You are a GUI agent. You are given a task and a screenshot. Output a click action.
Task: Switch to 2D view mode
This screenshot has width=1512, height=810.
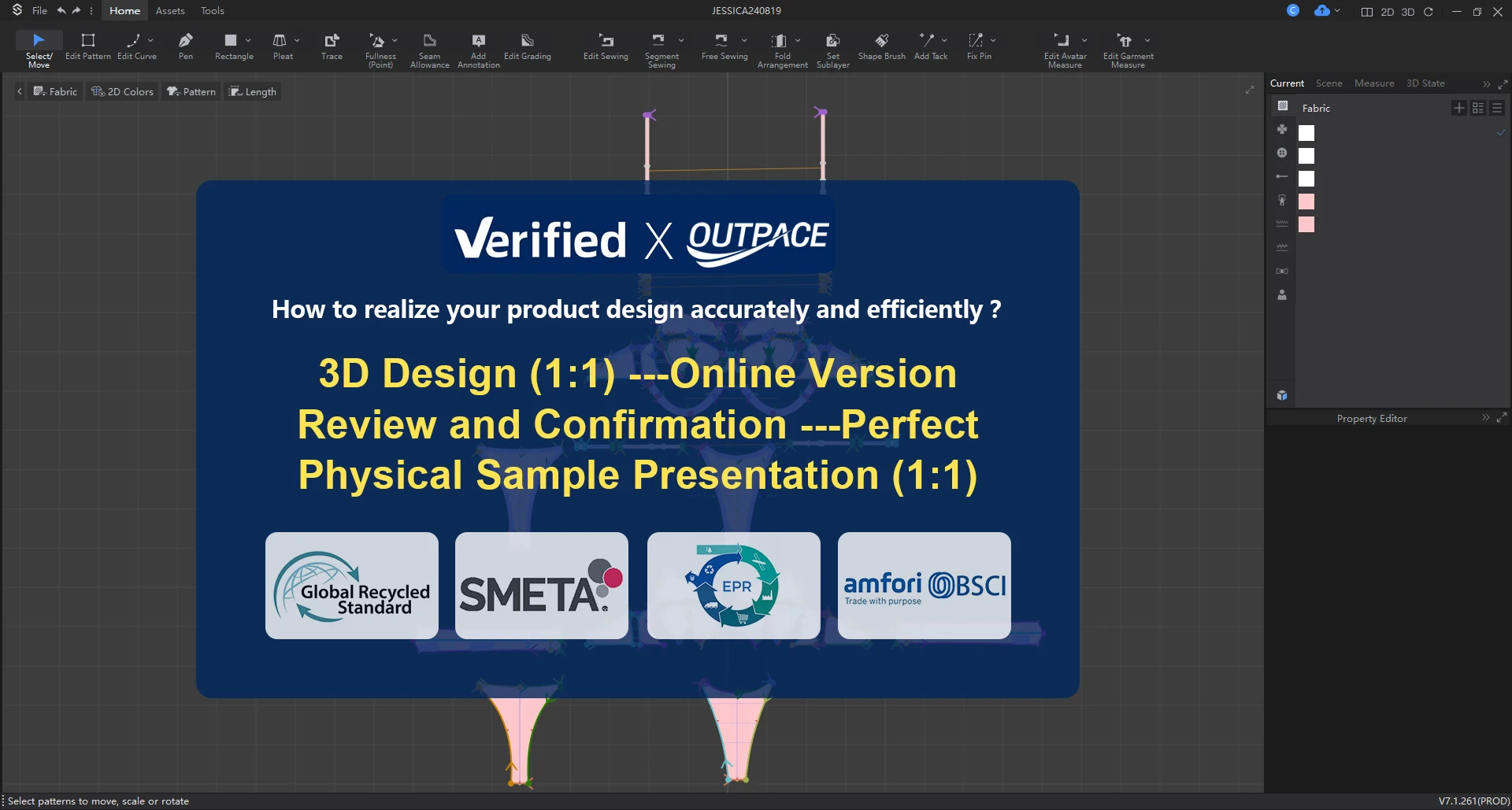click(1388, 12)
